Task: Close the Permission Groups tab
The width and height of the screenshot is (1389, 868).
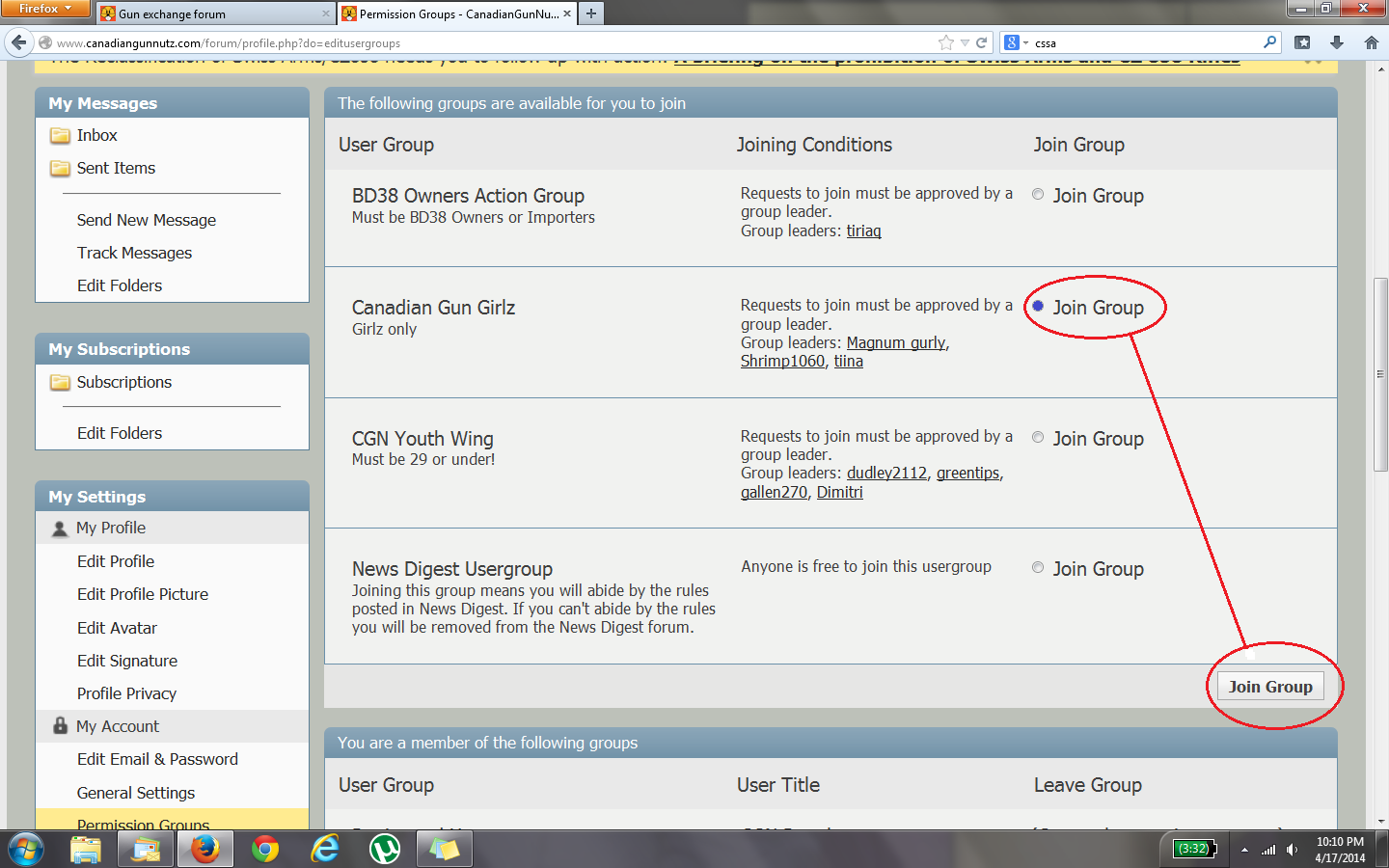Action: [567, 14]
